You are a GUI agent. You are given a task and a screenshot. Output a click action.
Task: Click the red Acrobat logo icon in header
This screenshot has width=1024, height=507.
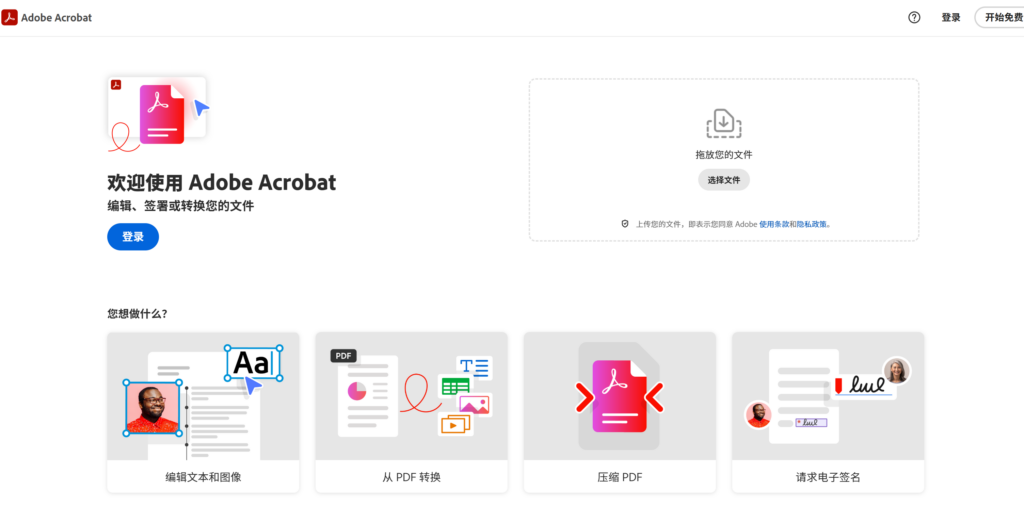(9, 17)
